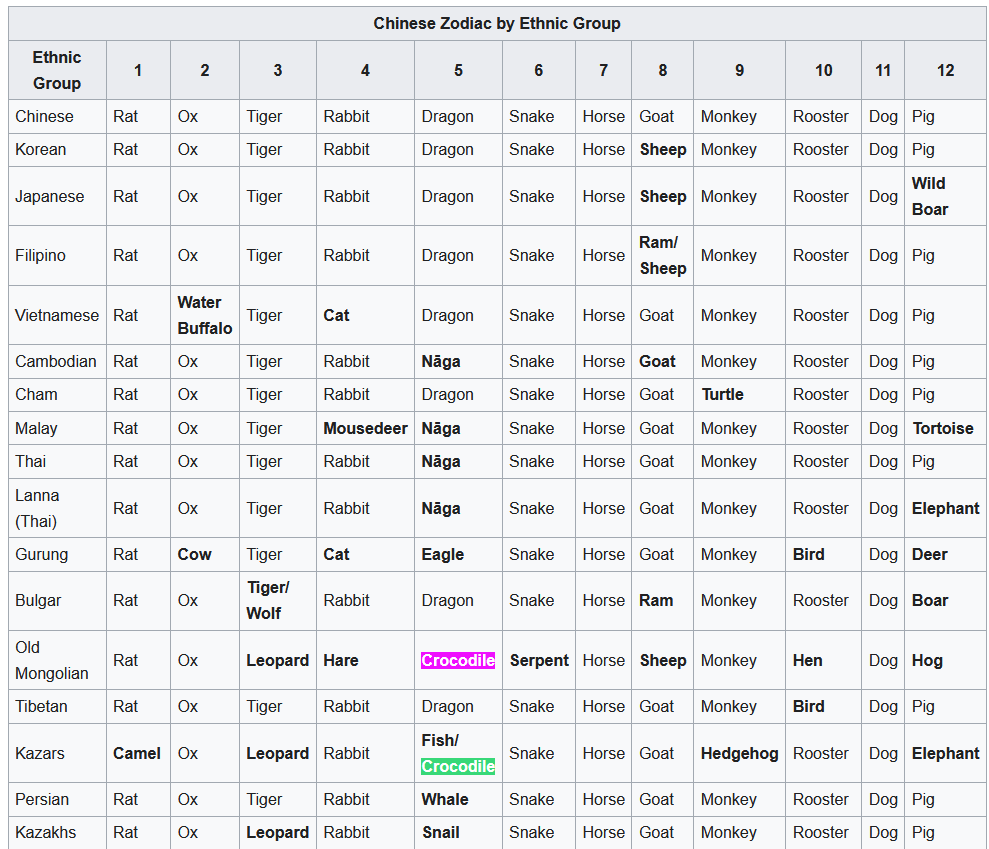This screenshot has width=989, height=849.
Task: Click 'Sheep' in the Japanese row
Action: [x=663, y=196]
